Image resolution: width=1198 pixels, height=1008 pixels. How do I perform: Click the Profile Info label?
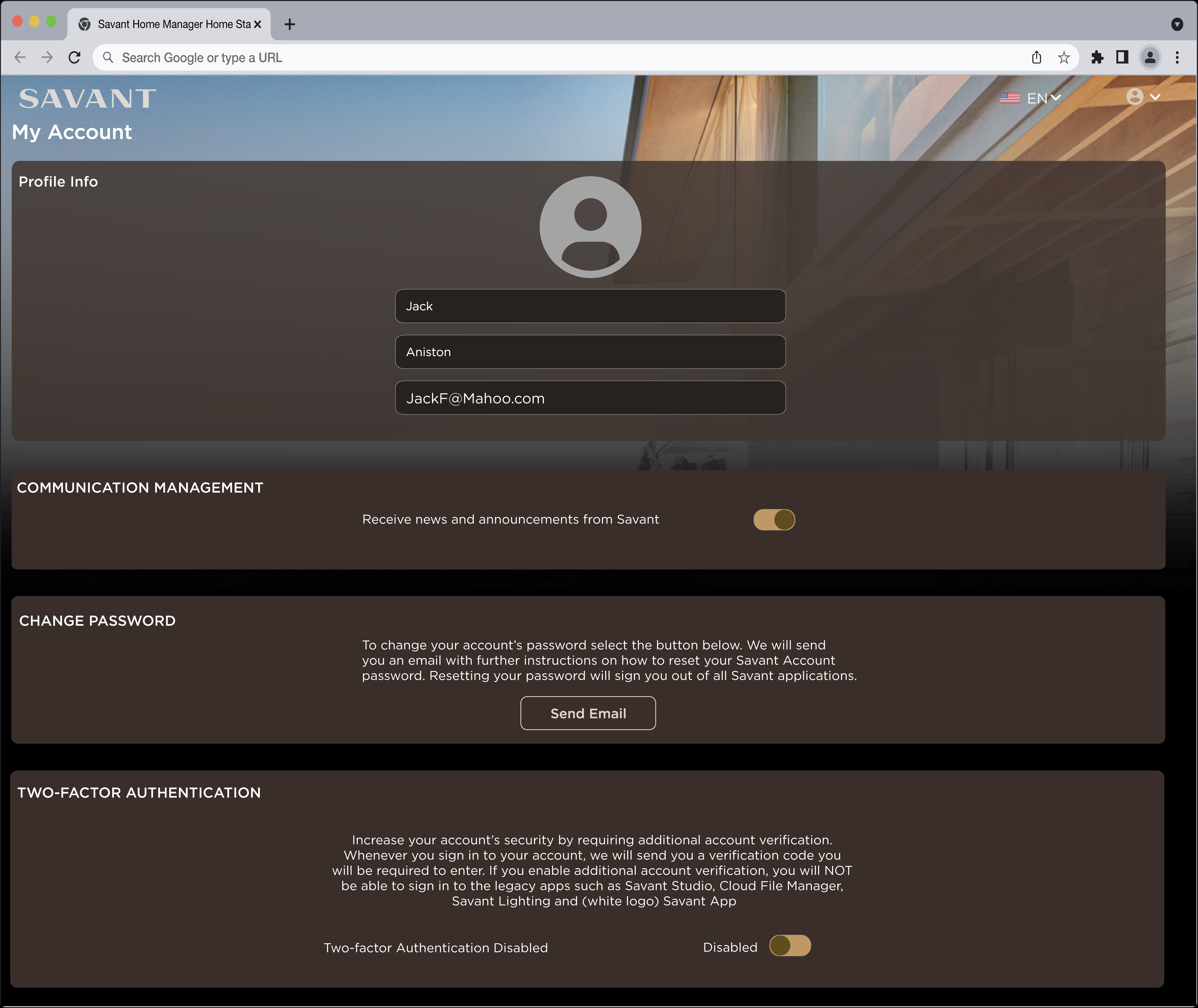58,182
